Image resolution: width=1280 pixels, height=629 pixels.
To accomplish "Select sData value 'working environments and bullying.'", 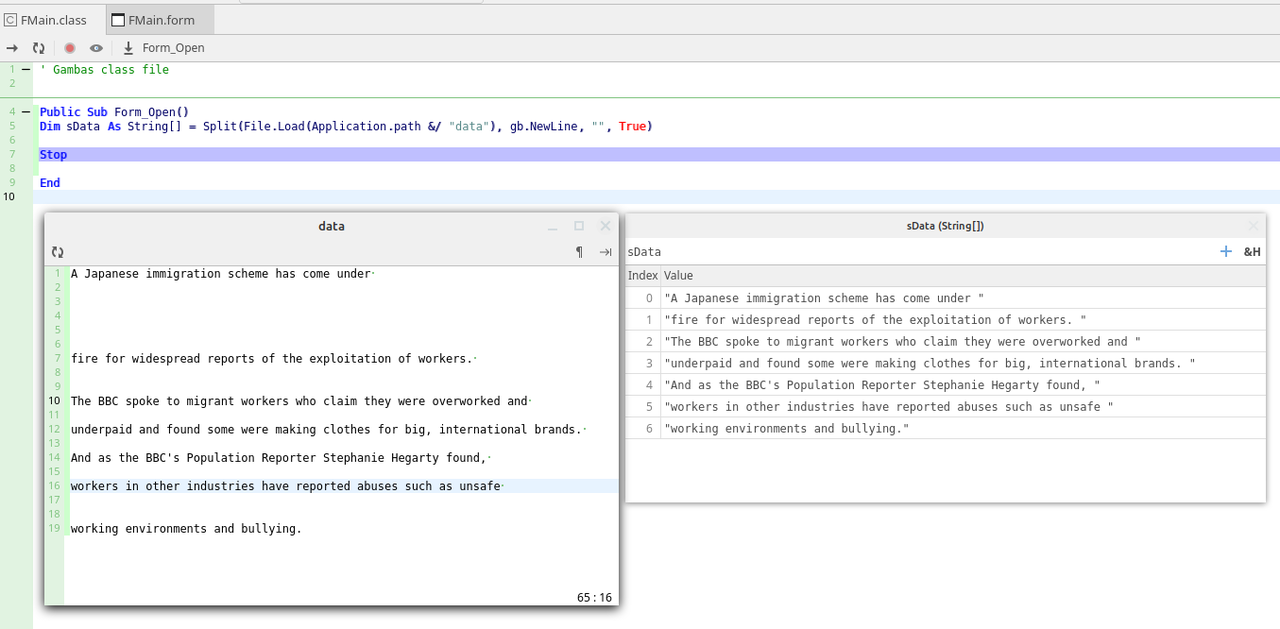I will (787, 429).
